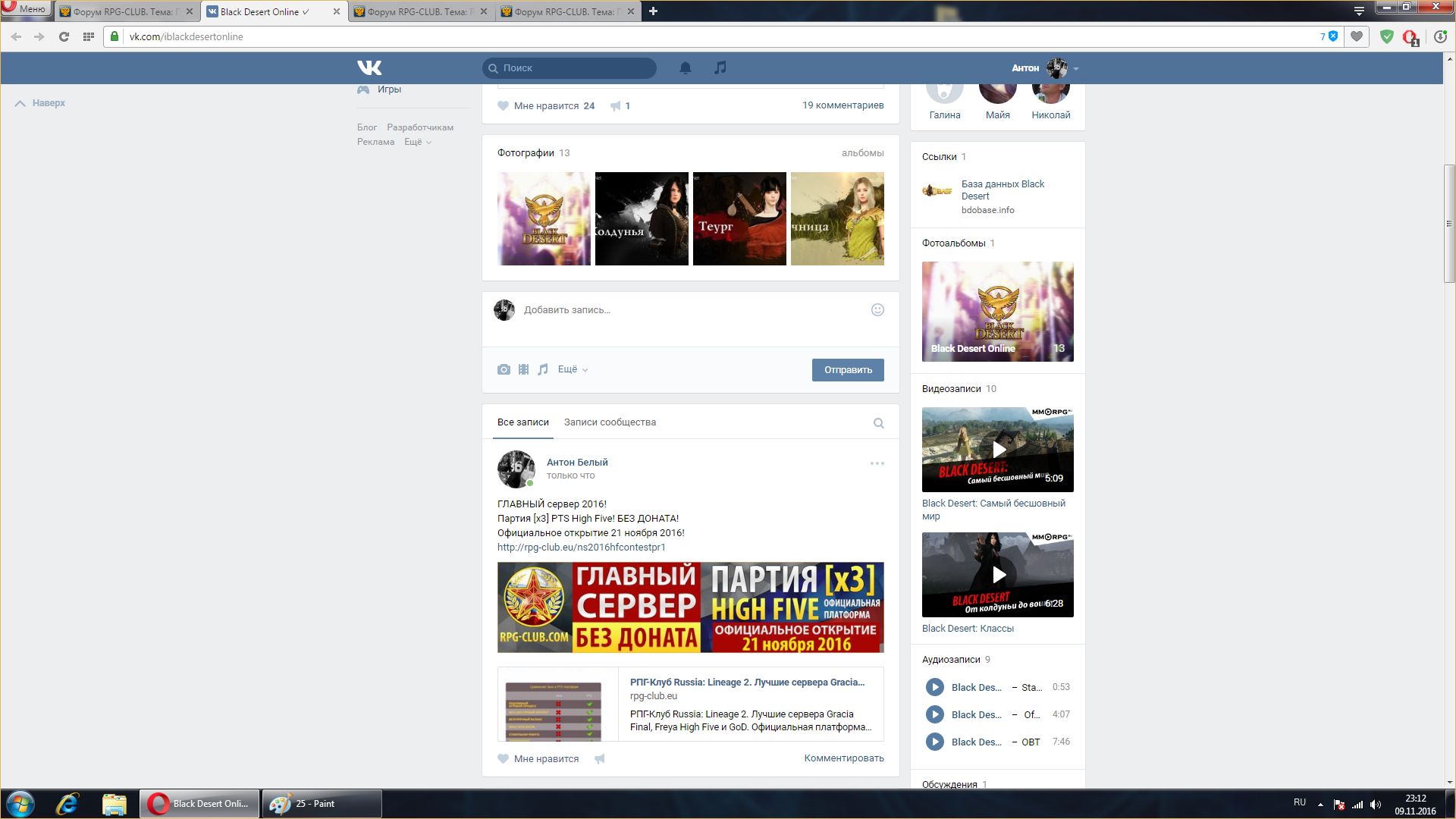
Task: Add page to bookmarks heart icon
Action: tap(1357, 36)
